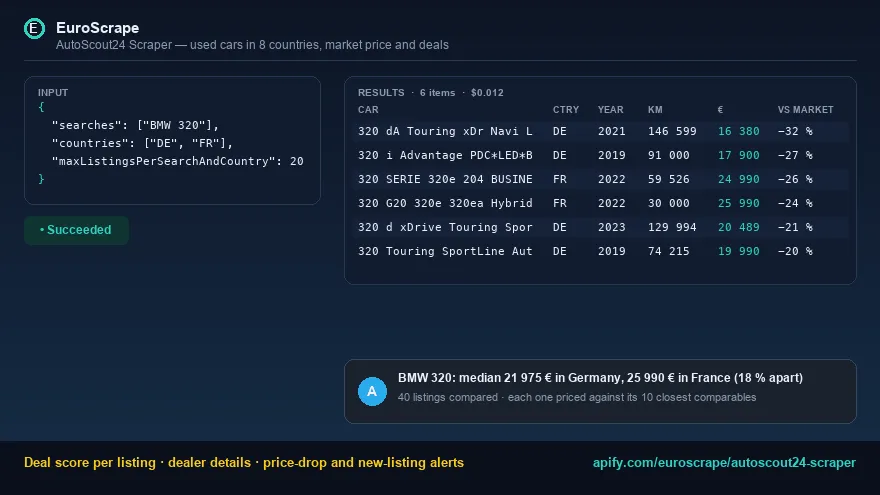Viewport: 880px width, 495px height.
Task: Click the price 17 900
Action: click(739, 155)
